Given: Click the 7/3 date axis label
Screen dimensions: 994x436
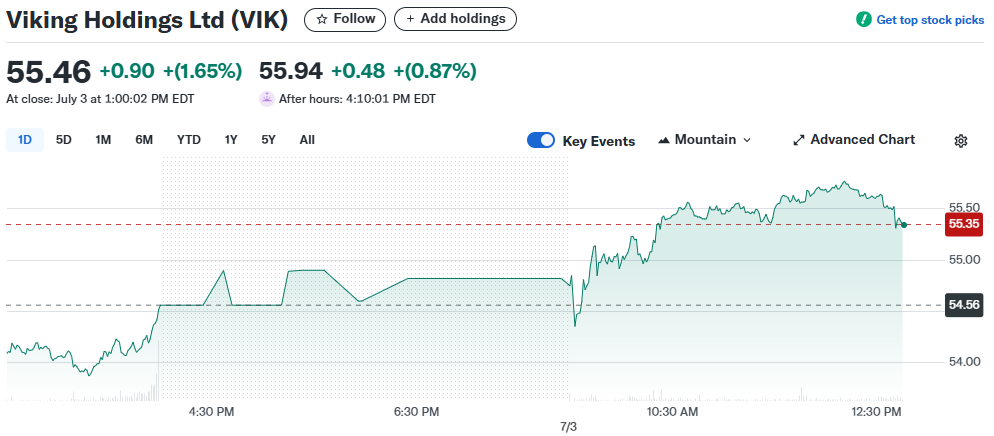Looking at the screenshot, I should click(x=569, y=426).
